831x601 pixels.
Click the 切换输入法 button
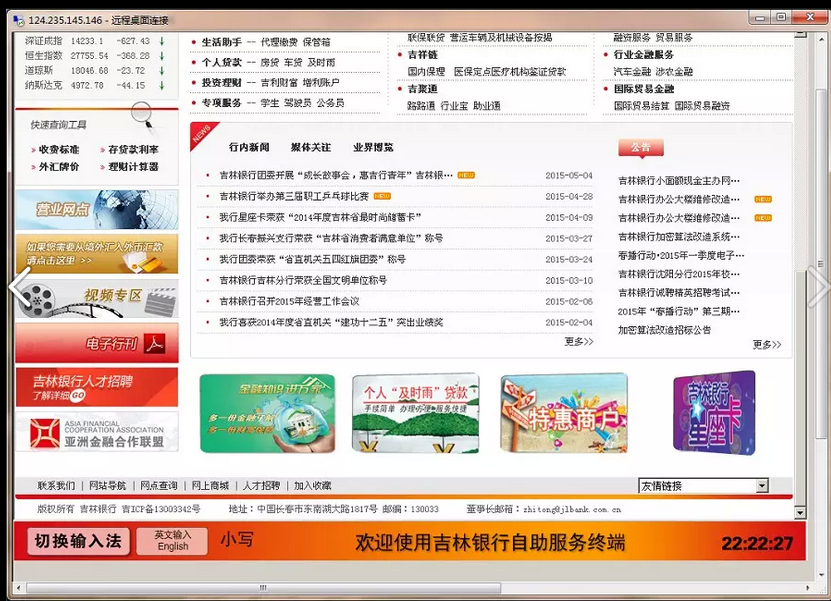click(78, 541)
